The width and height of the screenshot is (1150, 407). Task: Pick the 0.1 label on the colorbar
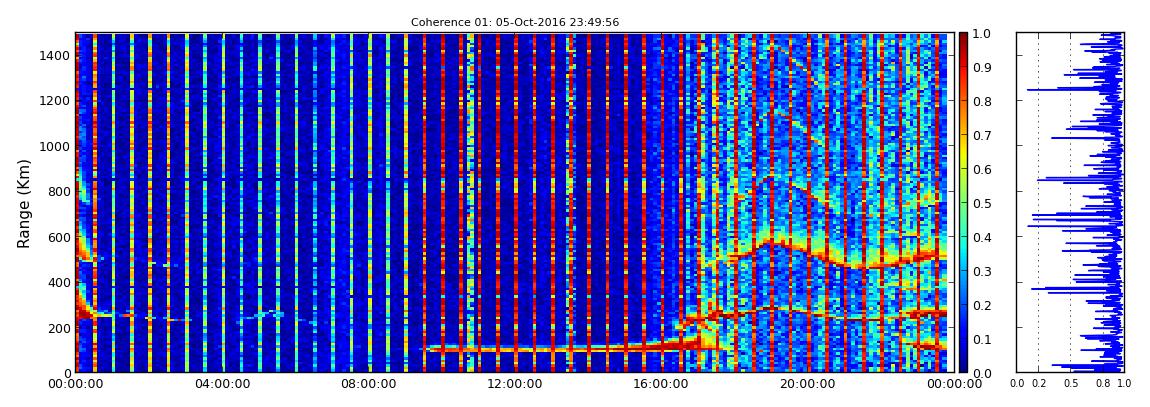pyautogui.click(x=982, y=339)
